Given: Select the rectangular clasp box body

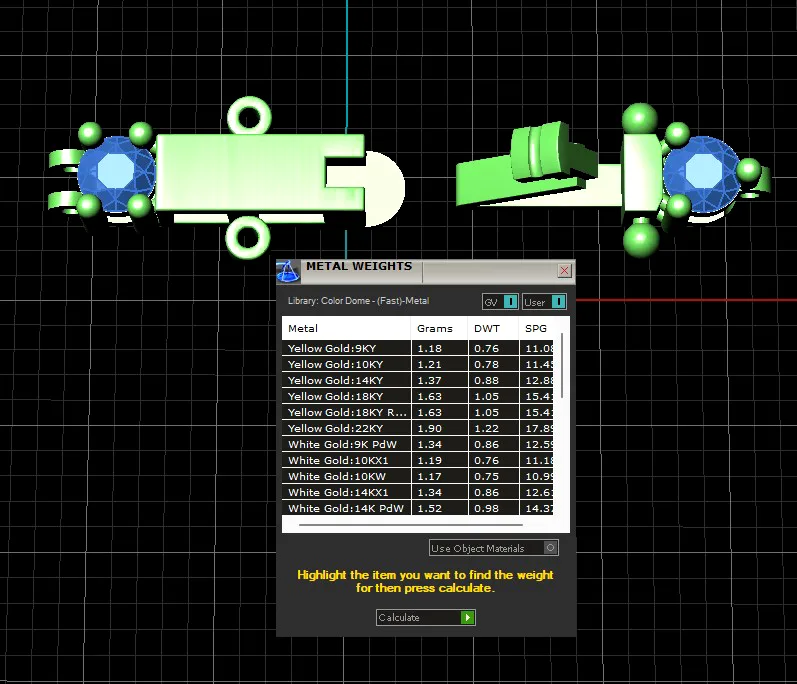Looking at the screenshot, I should click(244, 172).
